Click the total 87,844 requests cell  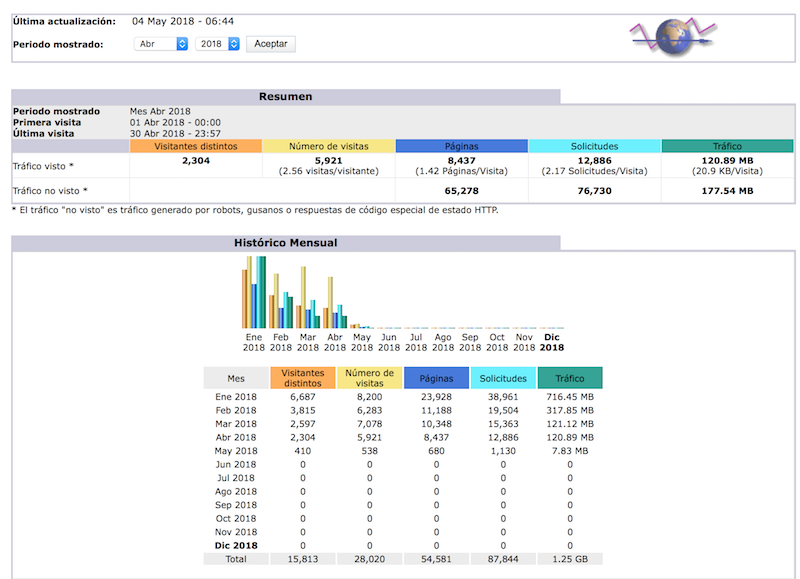click(503, 559)
